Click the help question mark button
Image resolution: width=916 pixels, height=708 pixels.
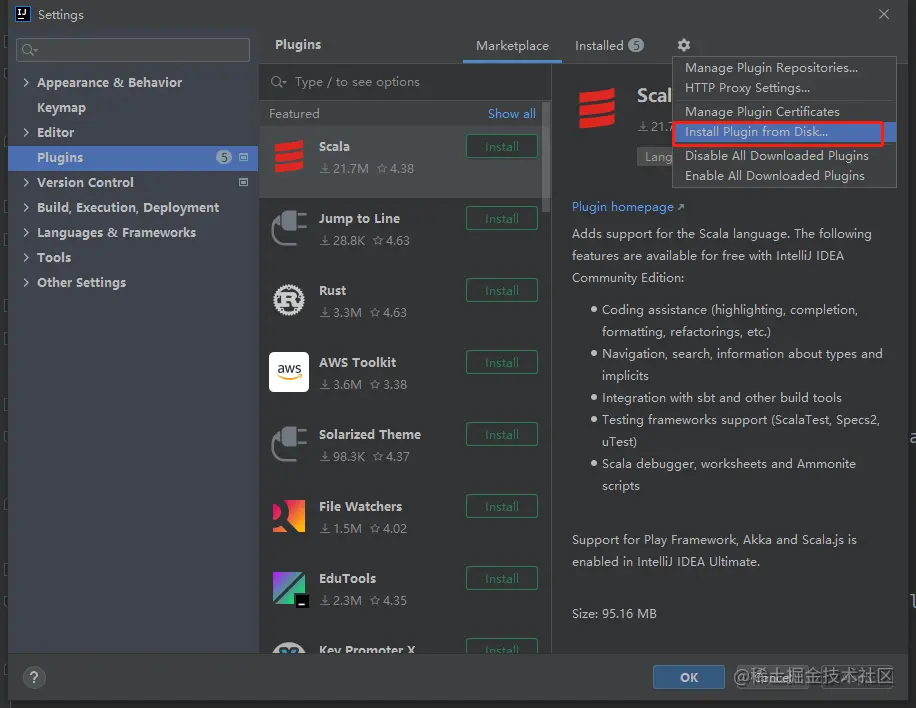tap(34, 677)
